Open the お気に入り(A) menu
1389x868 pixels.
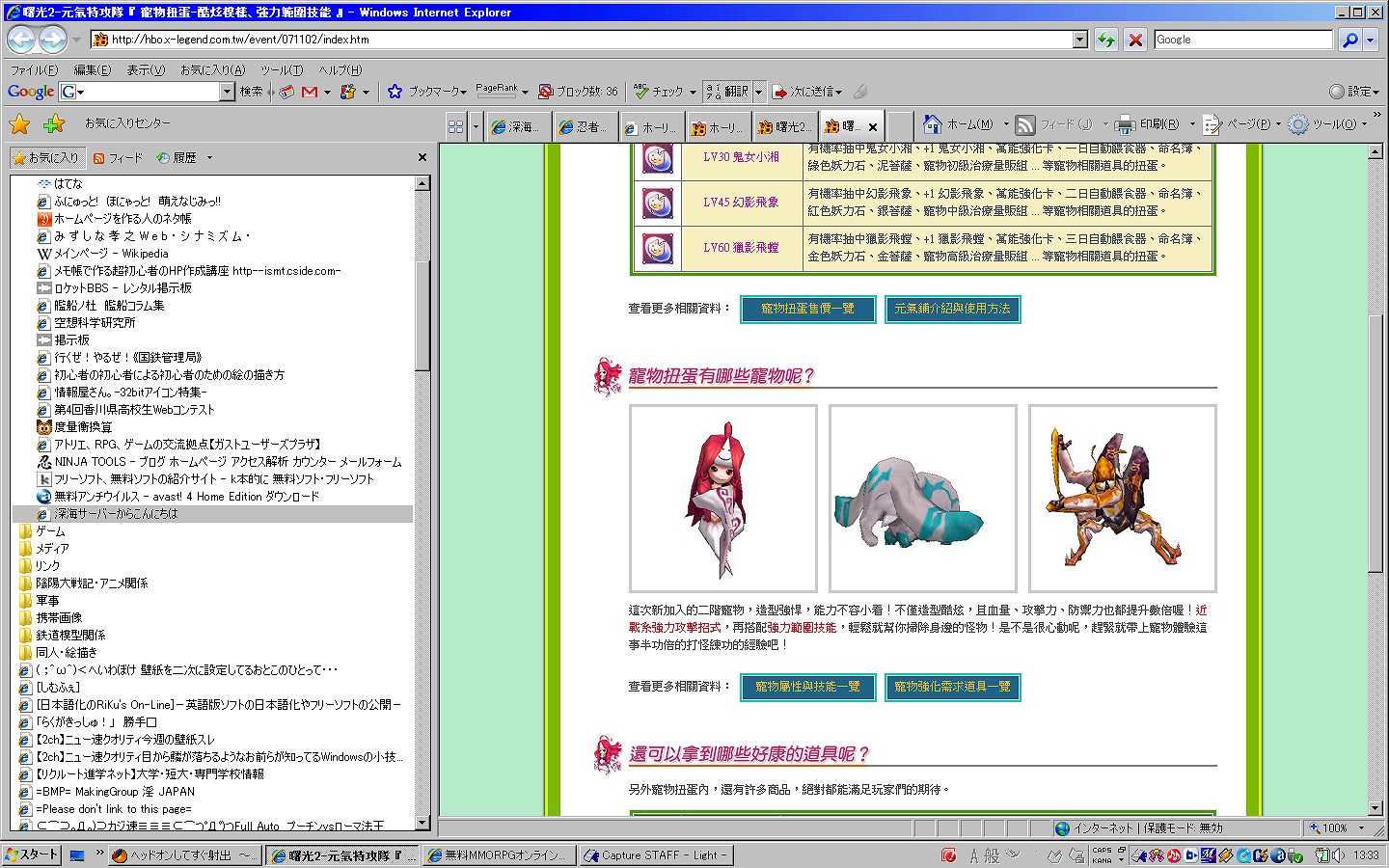(x=212, y=70)
